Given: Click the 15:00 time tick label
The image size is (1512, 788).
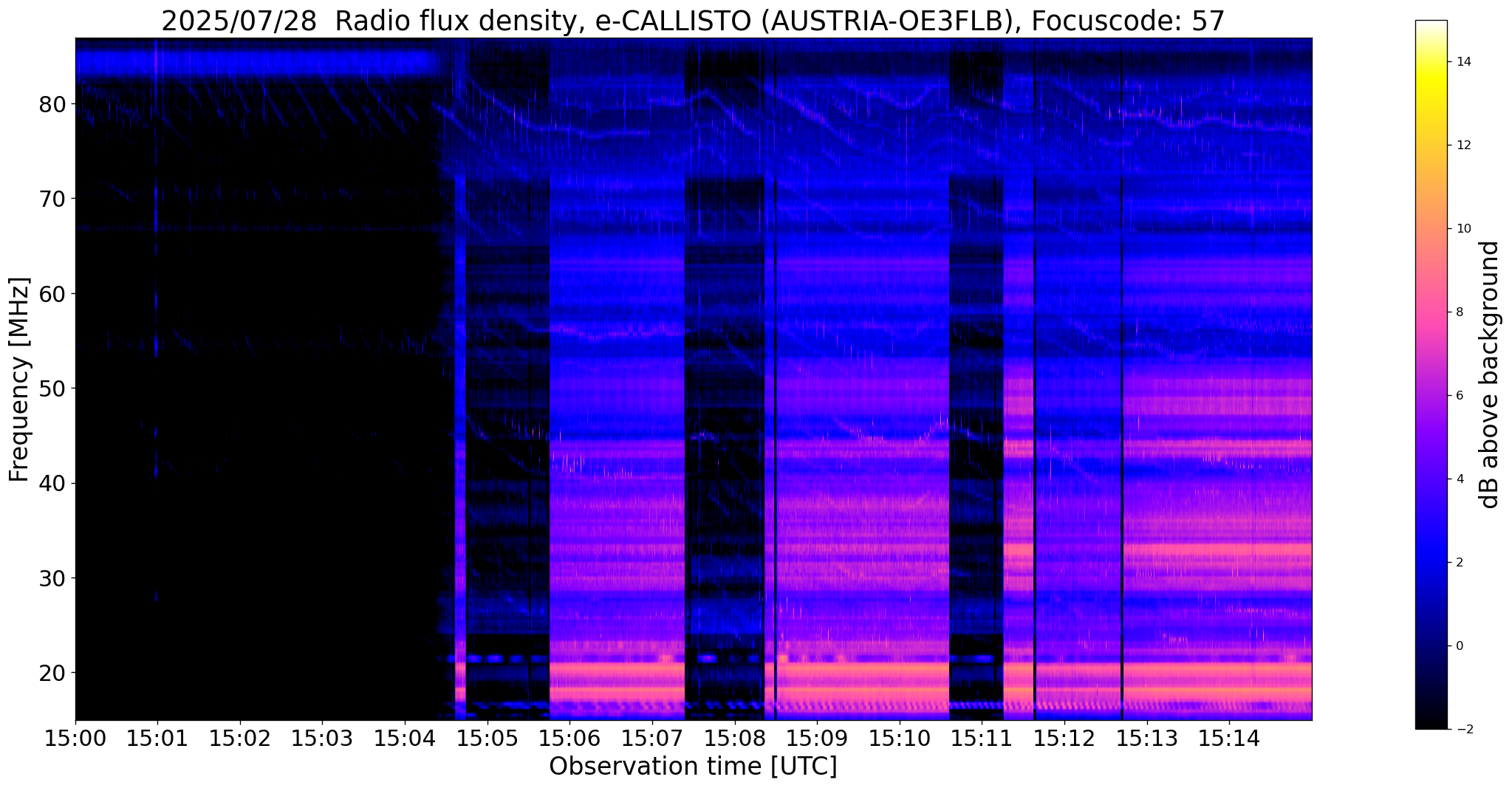Looking at the screenshot, I should coord(75,739).
